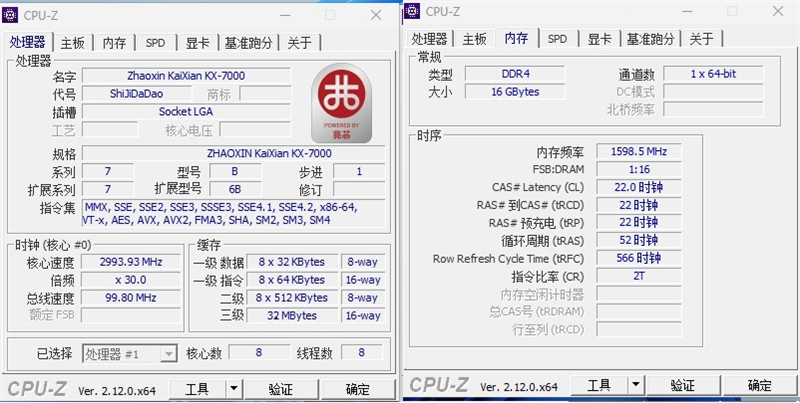Click the empty 核心电压 field
The width and height of the screenshot is (800, 403).
tap(255, 130)
